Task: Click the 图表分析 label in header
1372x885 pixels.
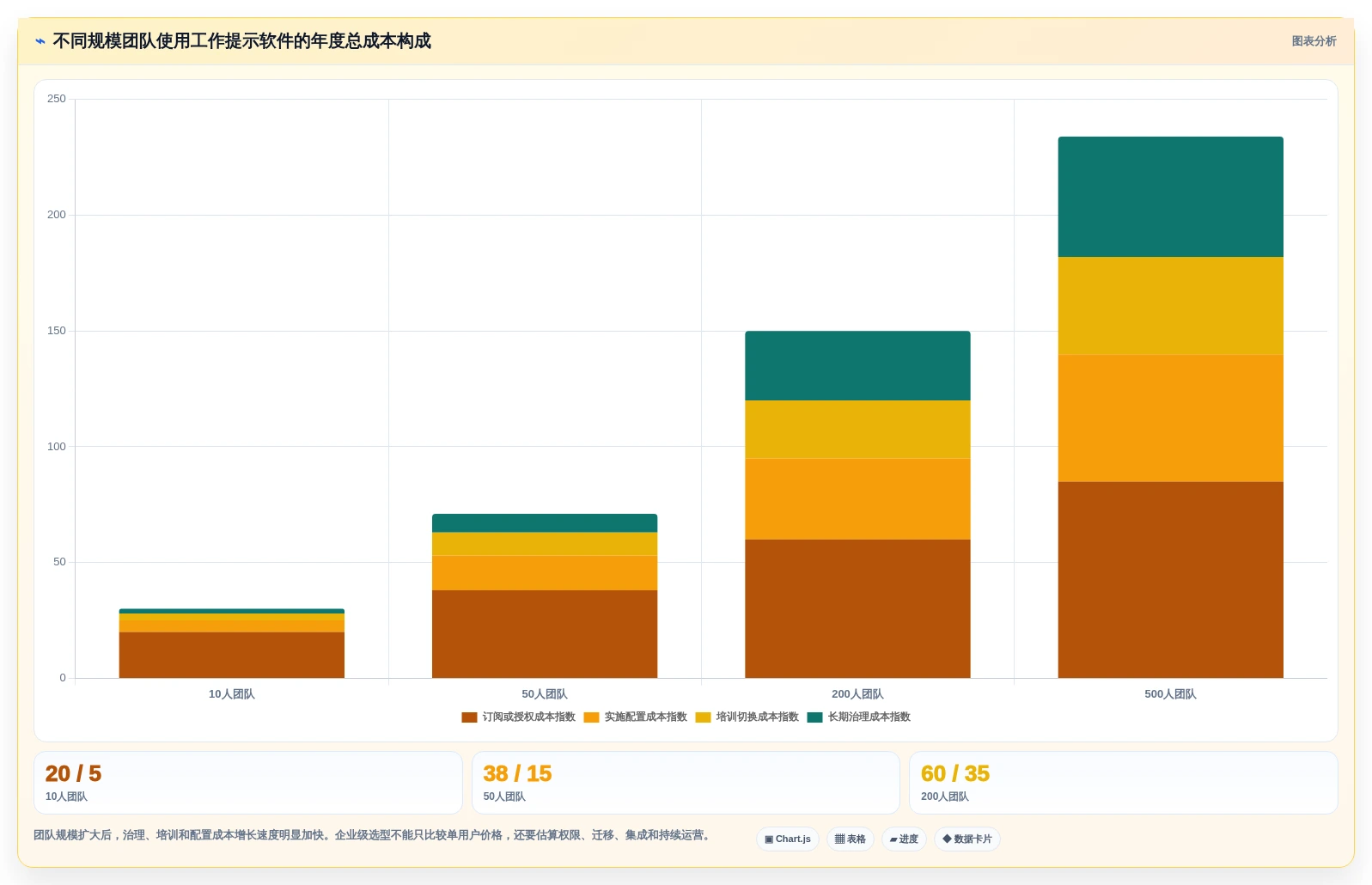Action: (1314, 41)
